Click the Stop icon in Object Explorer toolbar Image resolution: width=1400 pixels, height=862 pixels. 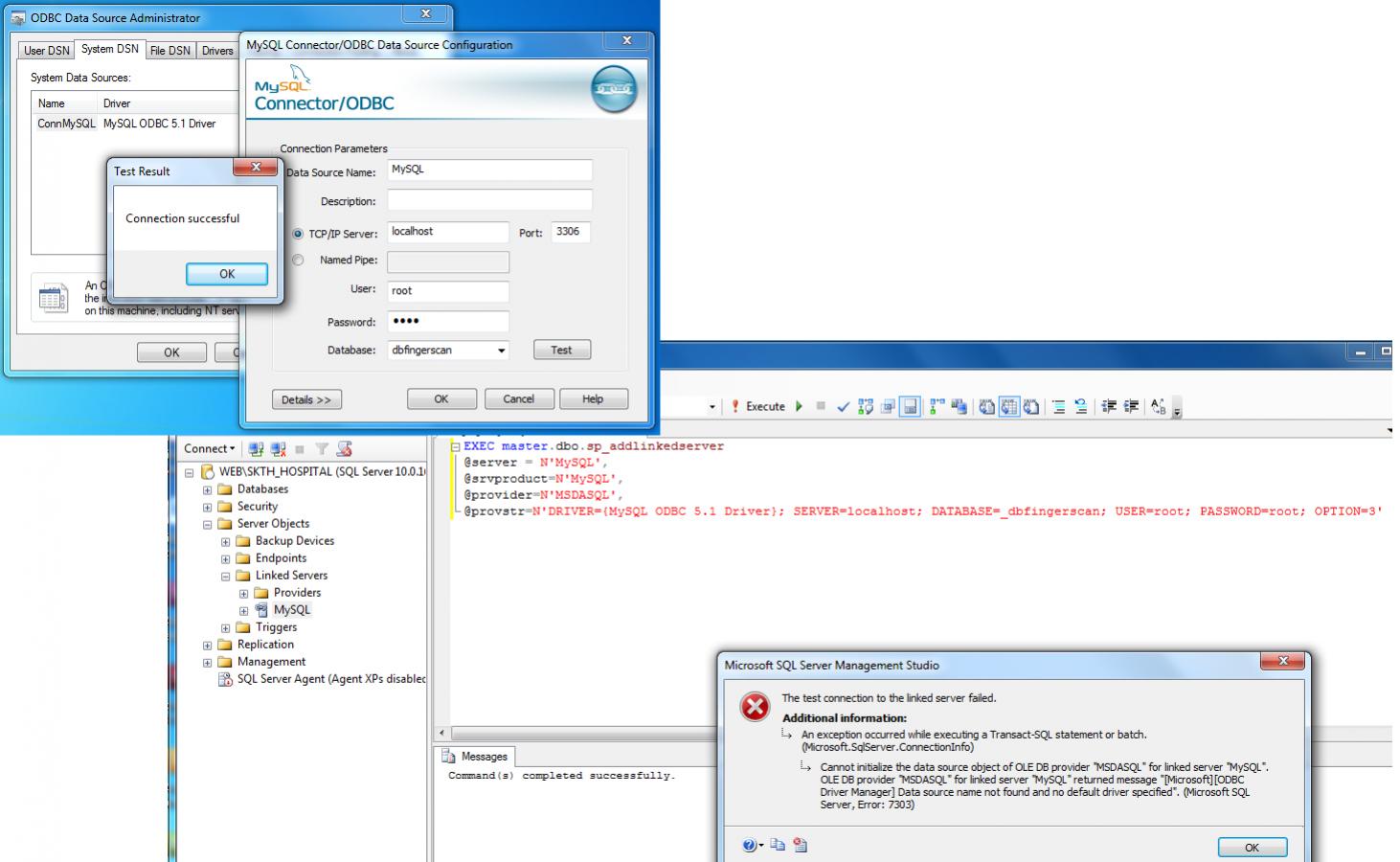tap(300, 448)
